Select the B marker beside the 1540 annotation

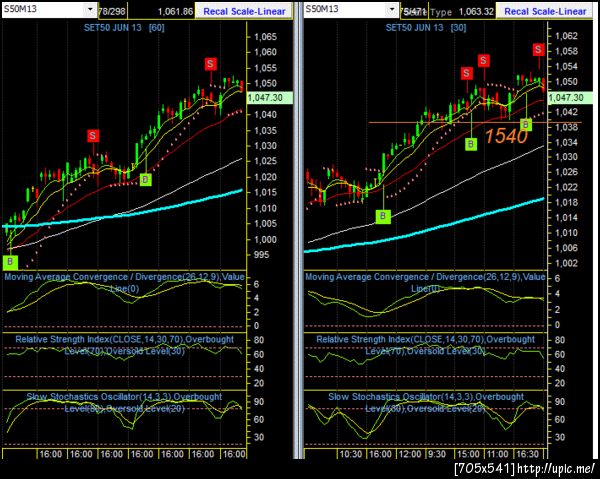click(526, 124)
